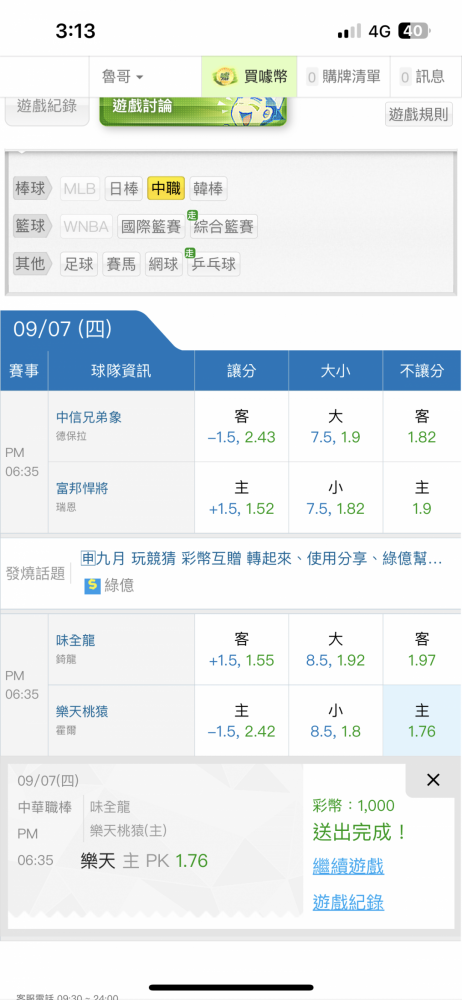Select the 網球 tab
The image size is (462, 1000).
164,264
